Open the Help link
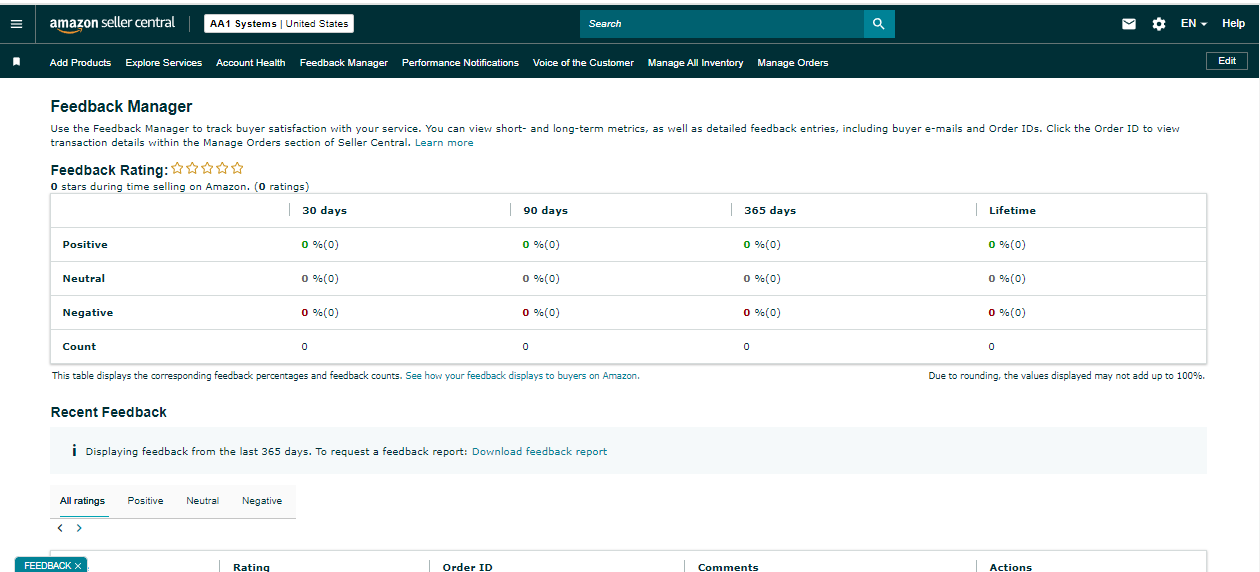1260x572 pixels. [x=1233, y=24]
